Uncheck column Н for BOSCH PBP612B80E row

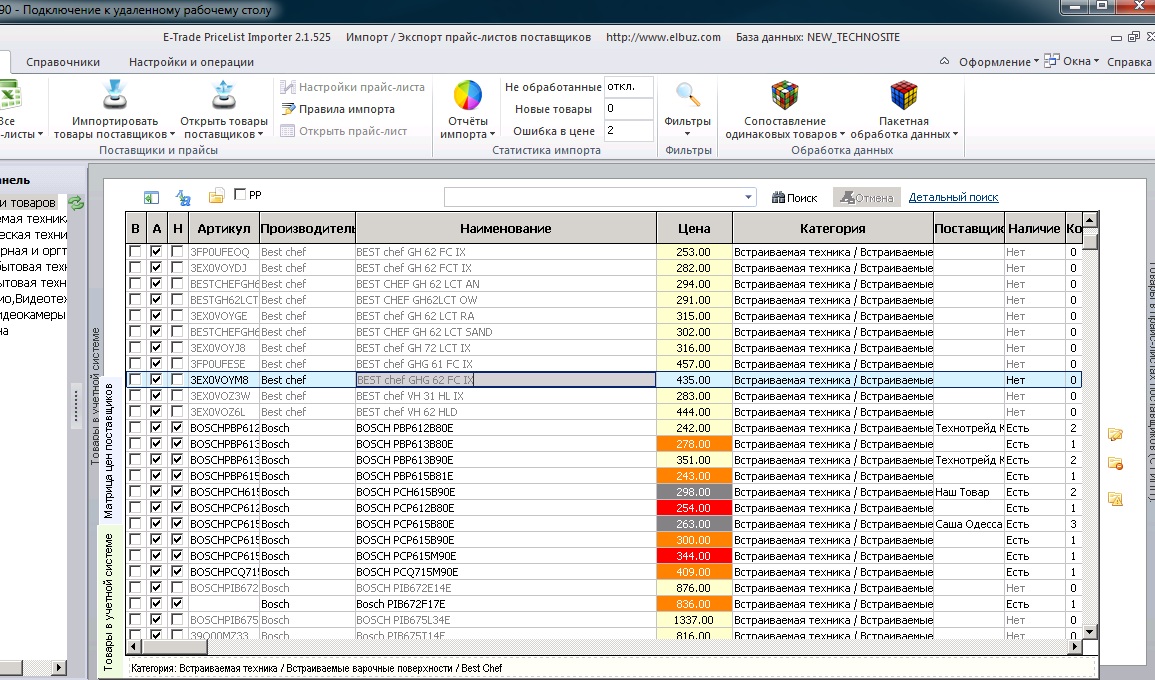click(177, 427)
